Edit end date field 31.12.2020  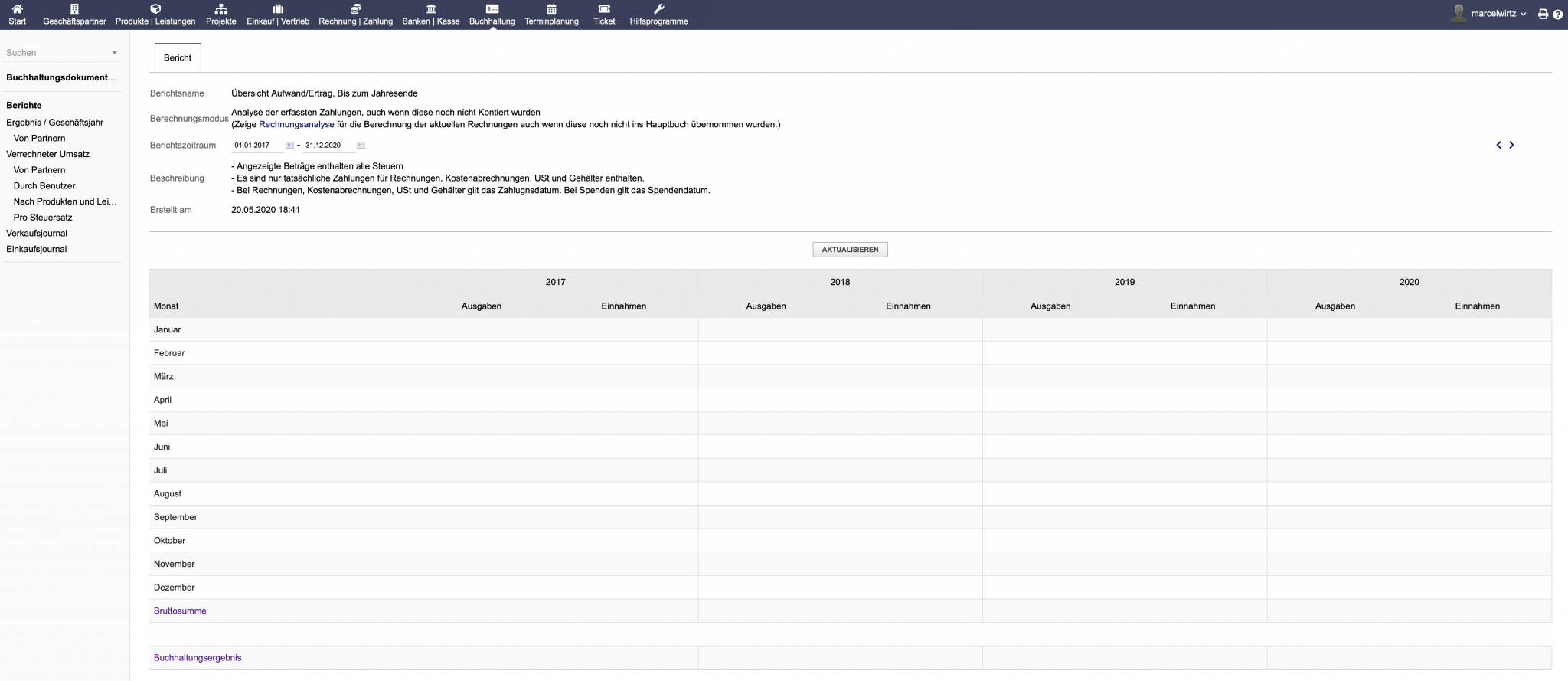[x=328, y=146]
